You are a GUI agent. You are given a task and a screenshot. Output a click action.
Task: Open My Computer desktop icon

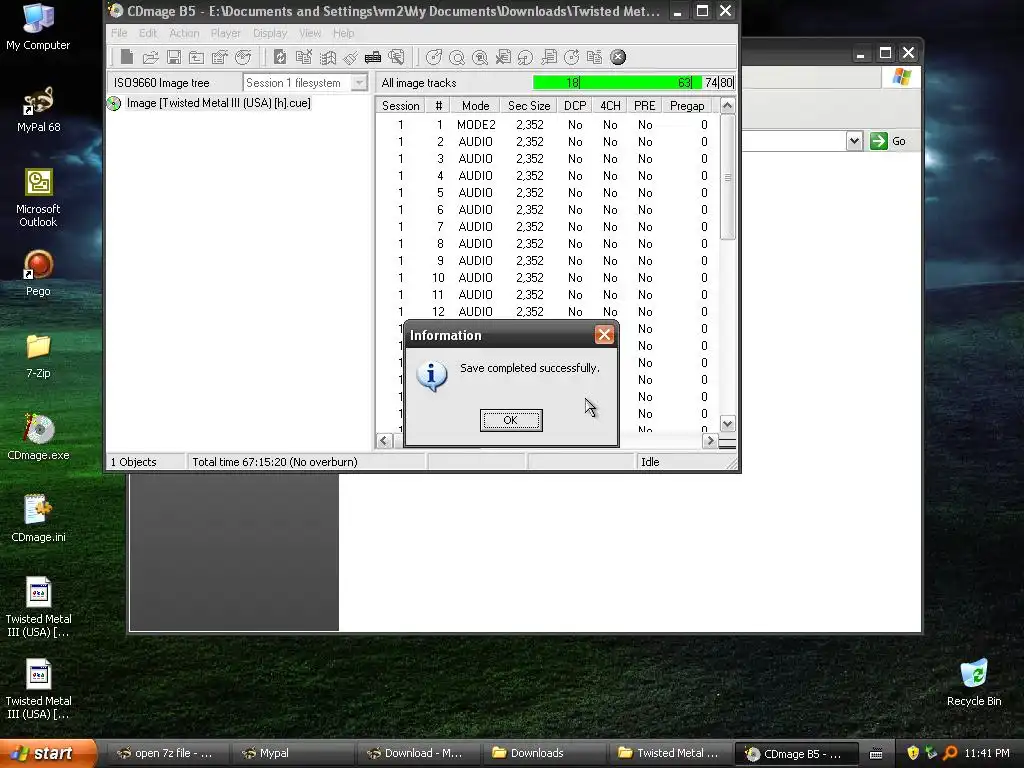[38, 27]
